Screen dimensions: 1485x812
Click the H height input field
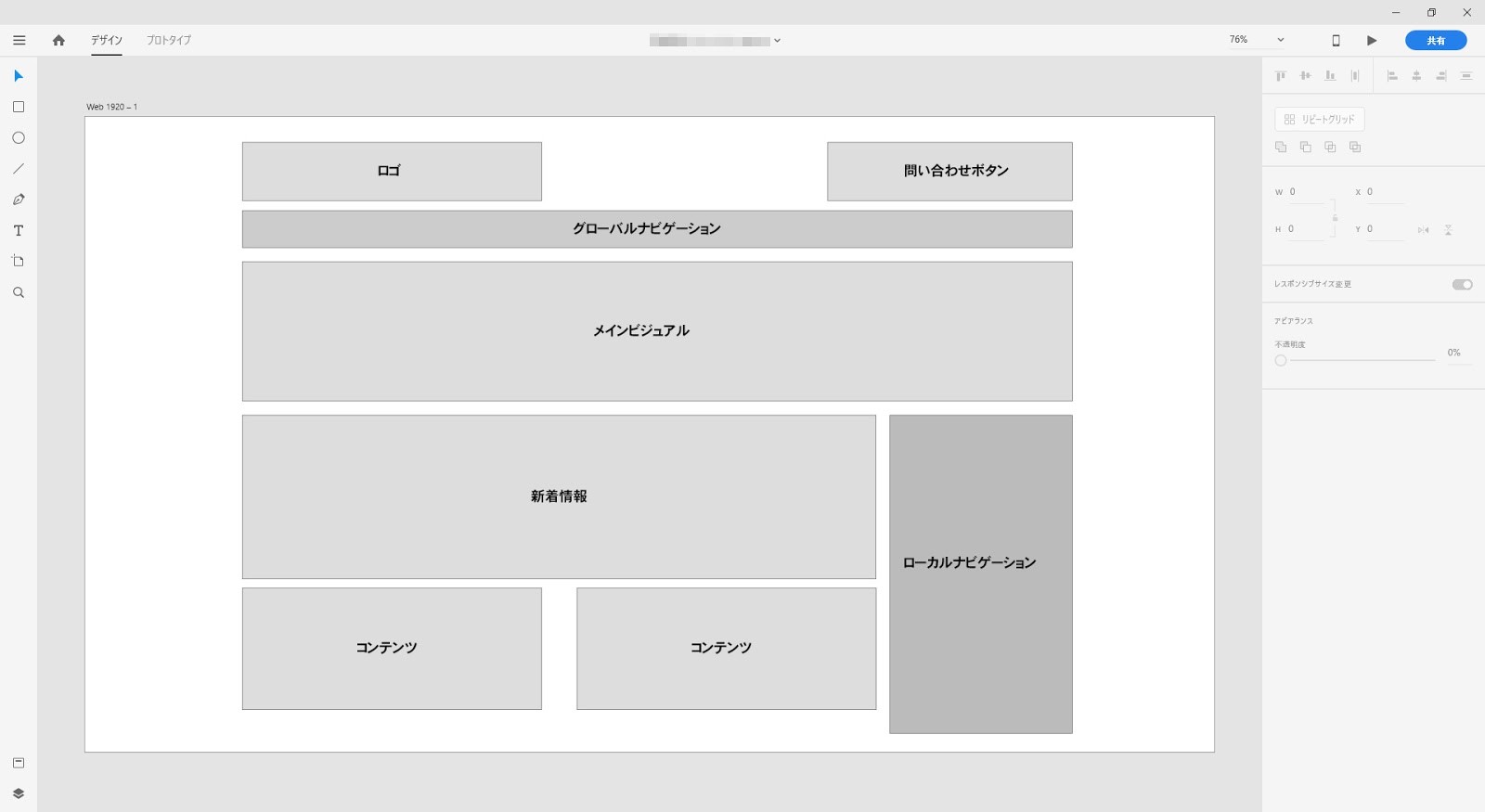[x=1305, y=229]
